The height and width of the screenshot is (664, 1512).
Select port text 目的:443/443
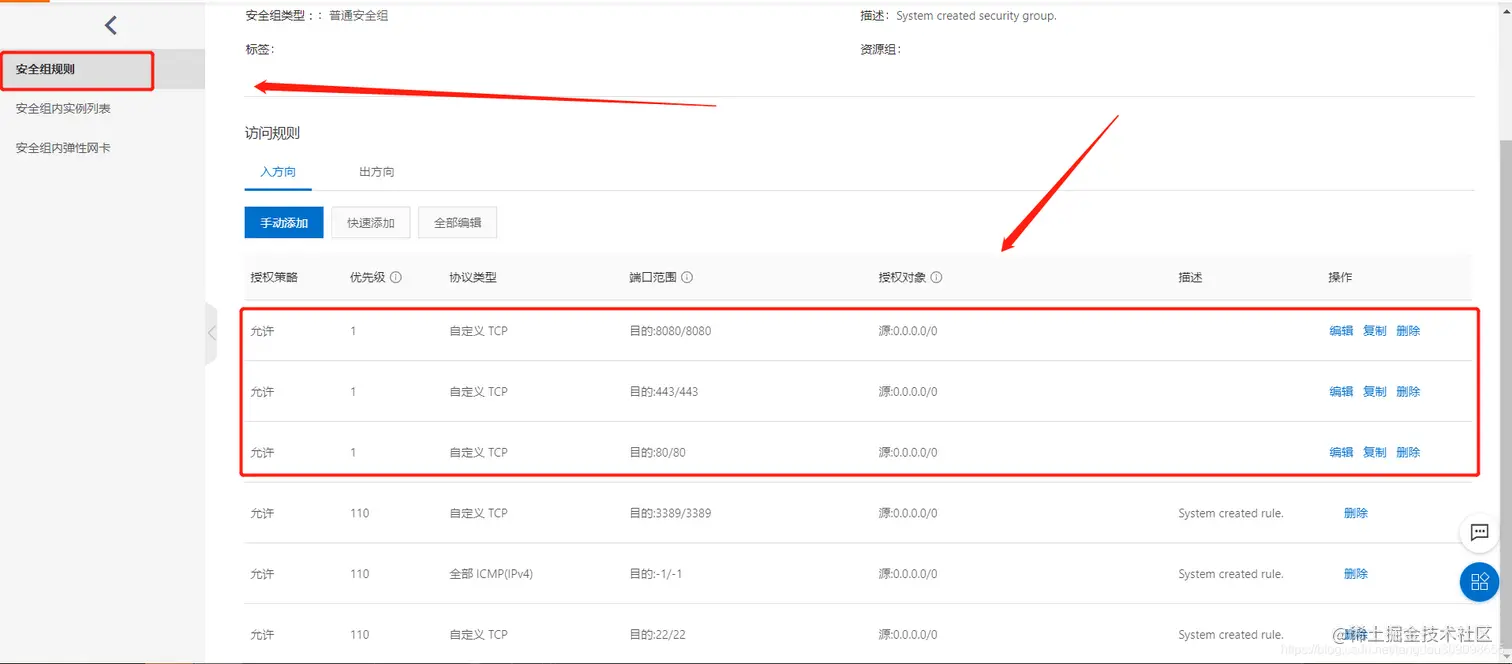tap(664, 392)
